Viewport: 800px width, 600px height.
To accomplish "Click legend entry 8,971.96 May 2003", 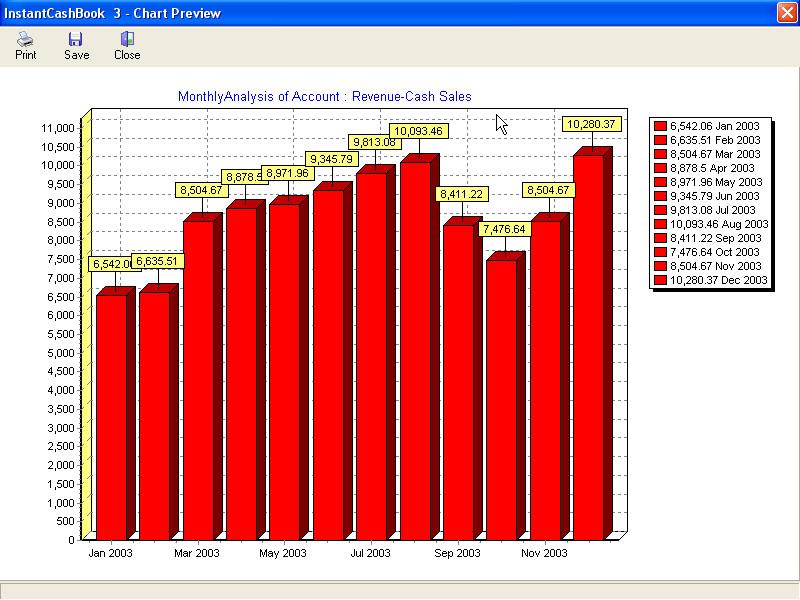I will pyautogui.click(x=716, y=182).
